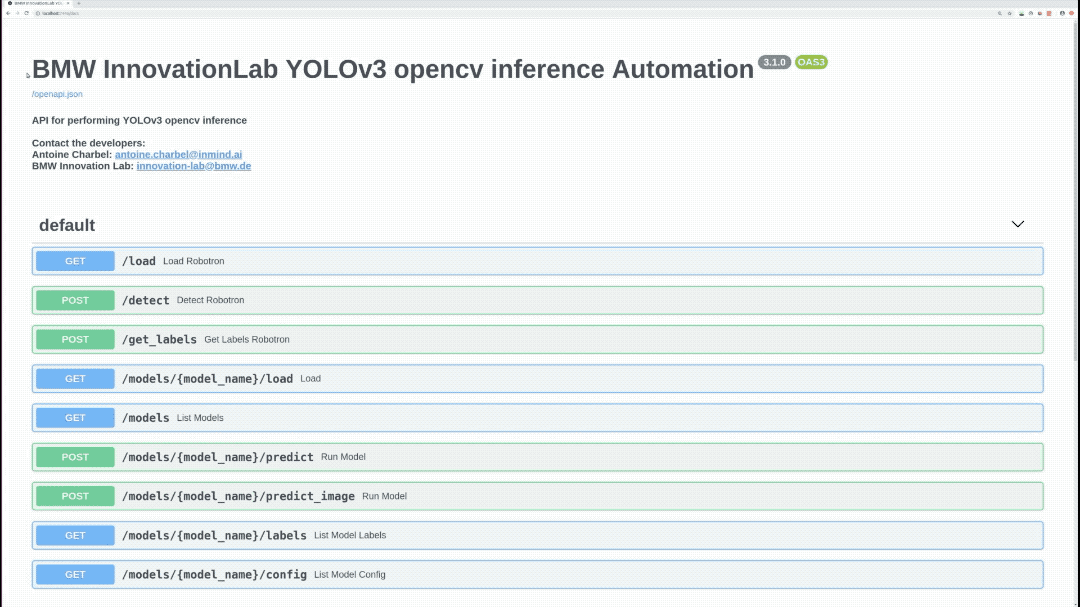Viewport: 1080px width, 607px height.
Task: Close the current browser tab
Action: (68, 4)
